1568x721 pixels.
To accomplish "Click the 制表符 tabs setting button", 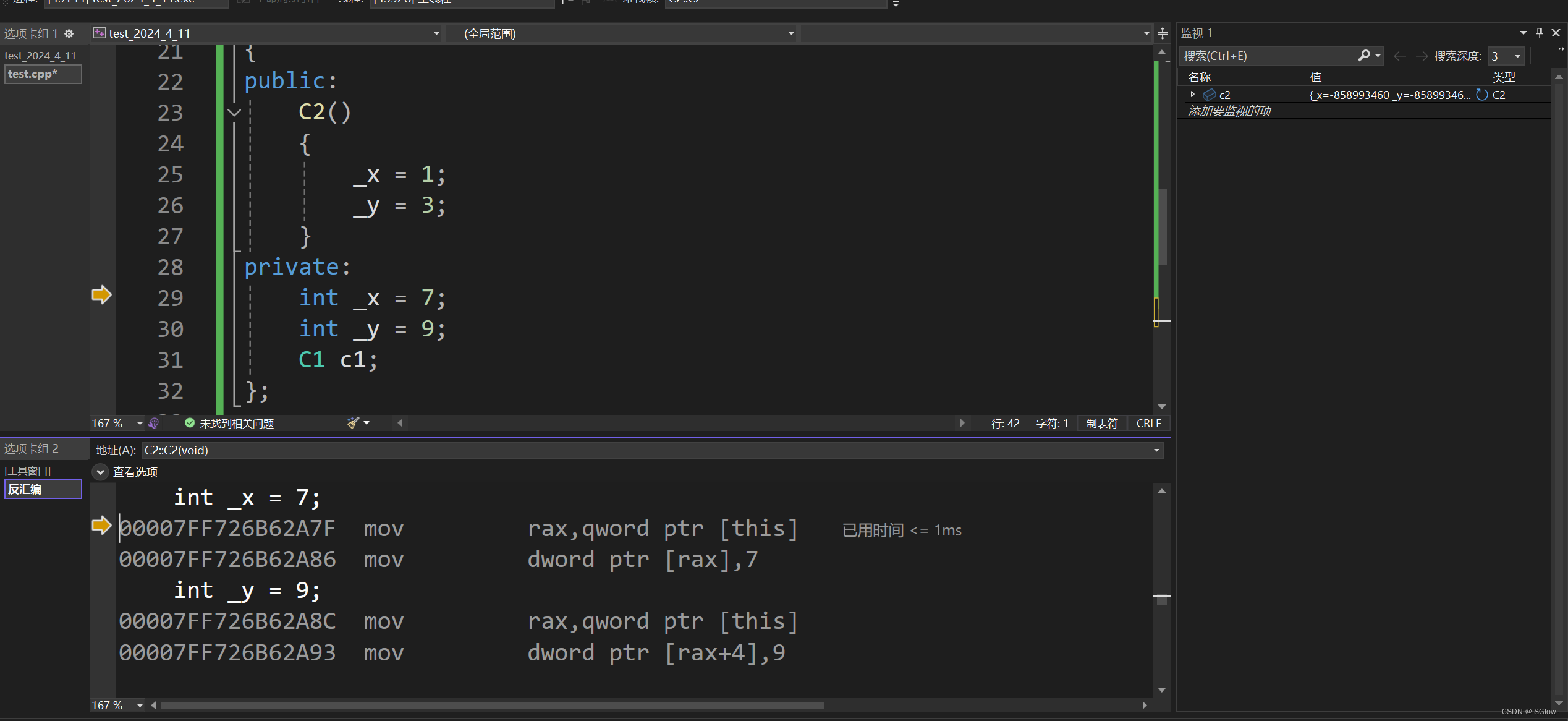I will (x=1102, y=424).
